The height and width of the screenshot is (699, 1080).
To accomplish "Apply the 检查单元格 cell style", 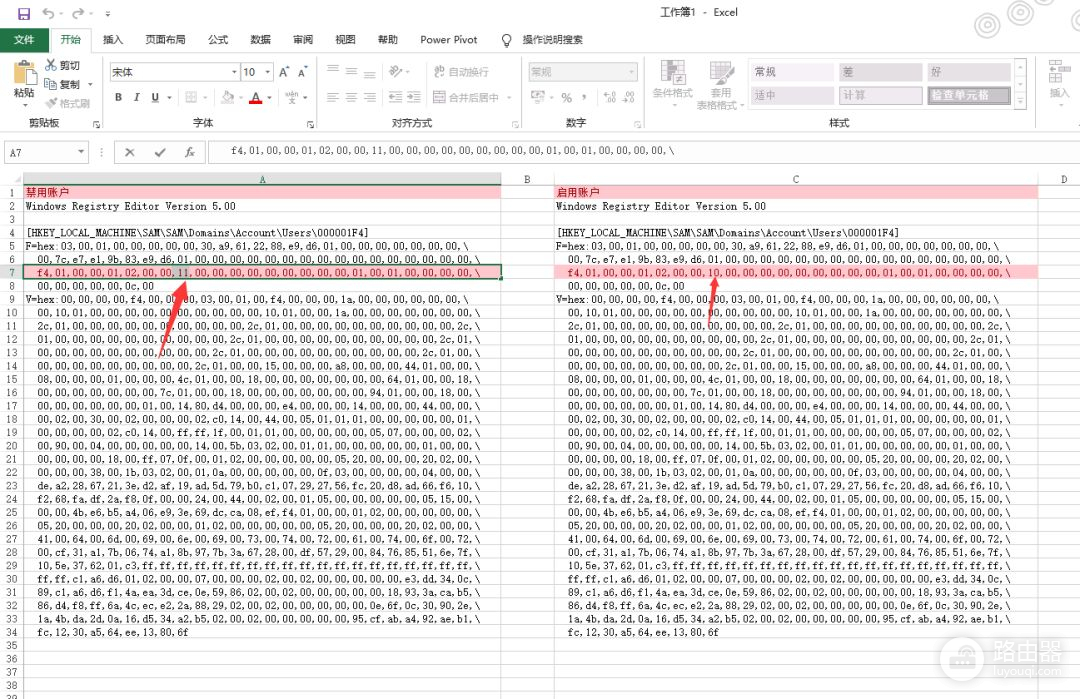I will pos(968,95).
